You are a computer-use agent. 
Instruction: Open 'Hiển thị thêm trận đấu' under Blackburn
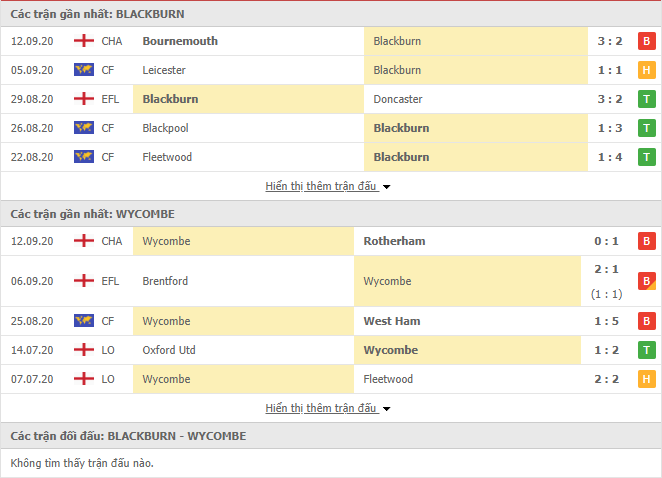pos(320,186)
